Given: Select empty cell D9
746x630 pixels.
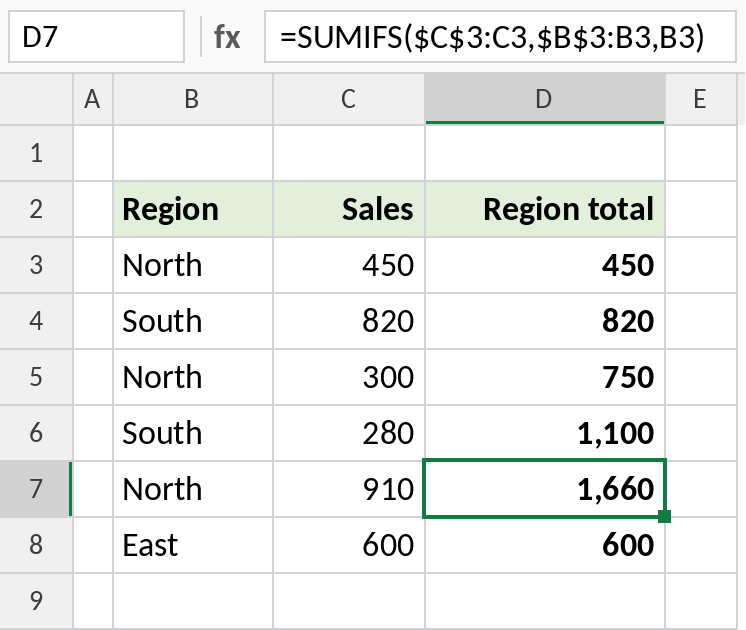Looking at the screenshot, I should (x=545, y=600).
